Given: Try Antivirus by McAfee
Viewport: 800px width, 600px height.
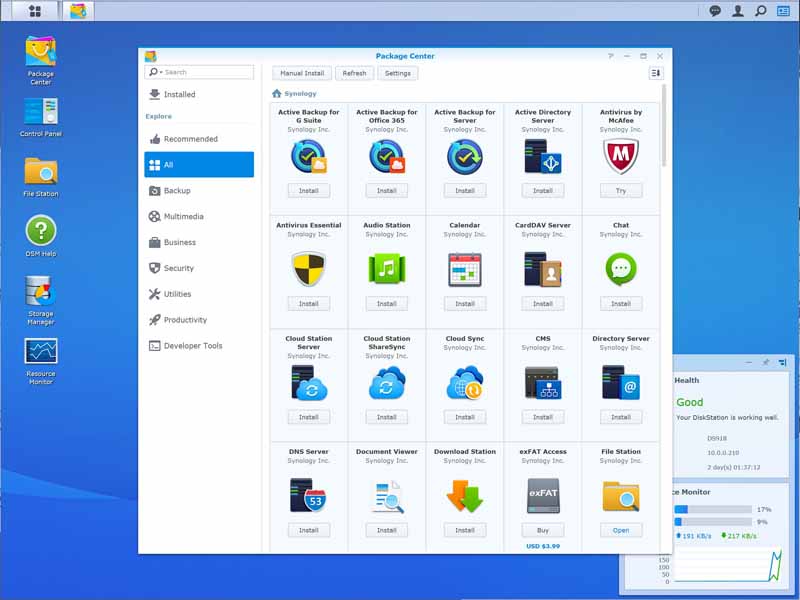Looking at the screenshot, I should [621, 190].
